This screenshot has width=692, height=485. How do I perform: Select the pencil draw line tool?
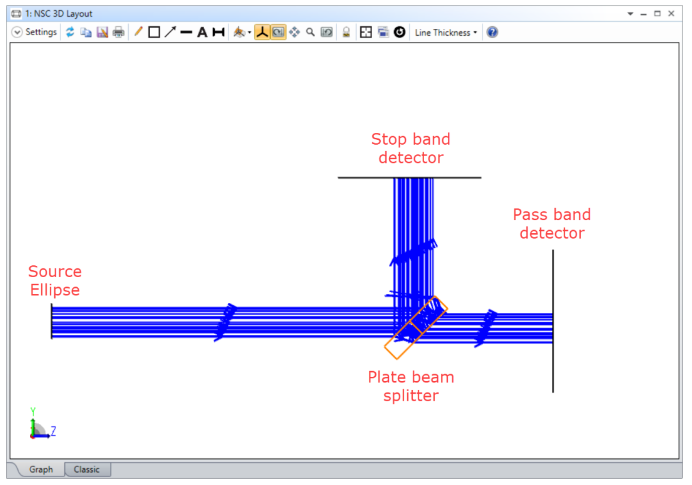139,32
